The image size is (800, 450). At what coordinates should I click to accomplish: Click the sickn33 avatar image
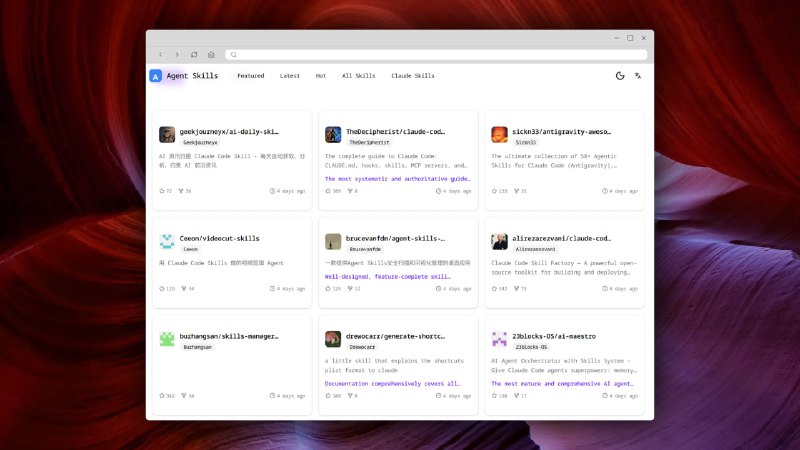click(499, 135)
